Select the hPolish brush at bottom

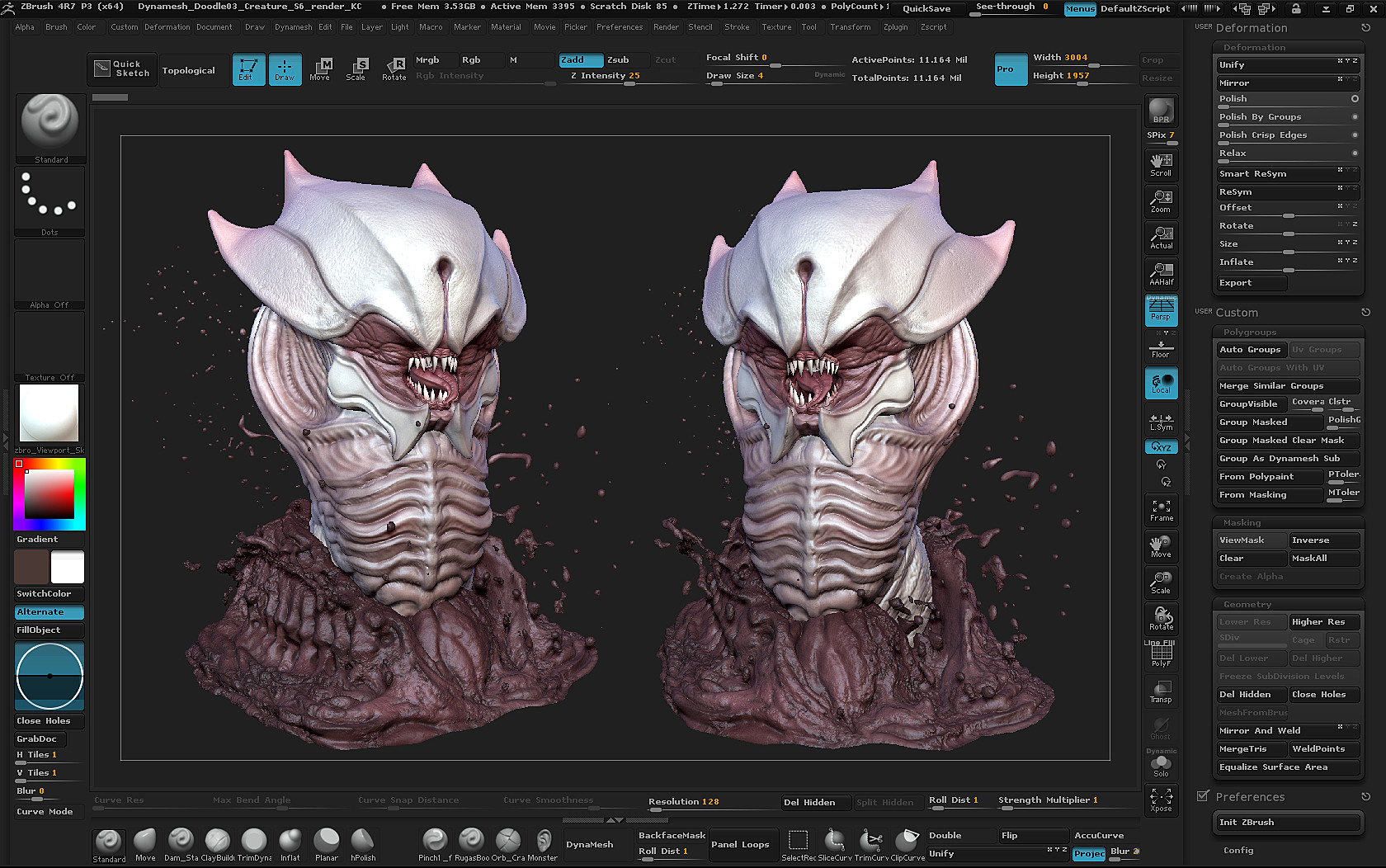point(363,845)
